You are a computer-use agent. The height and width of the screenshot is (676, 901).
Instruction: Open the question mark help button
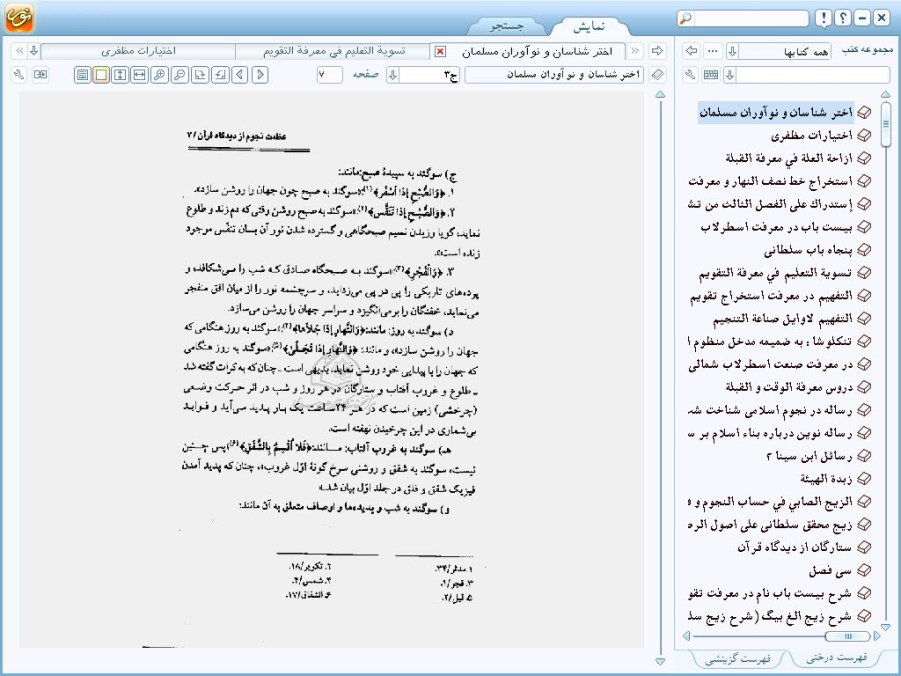[843, 18]
